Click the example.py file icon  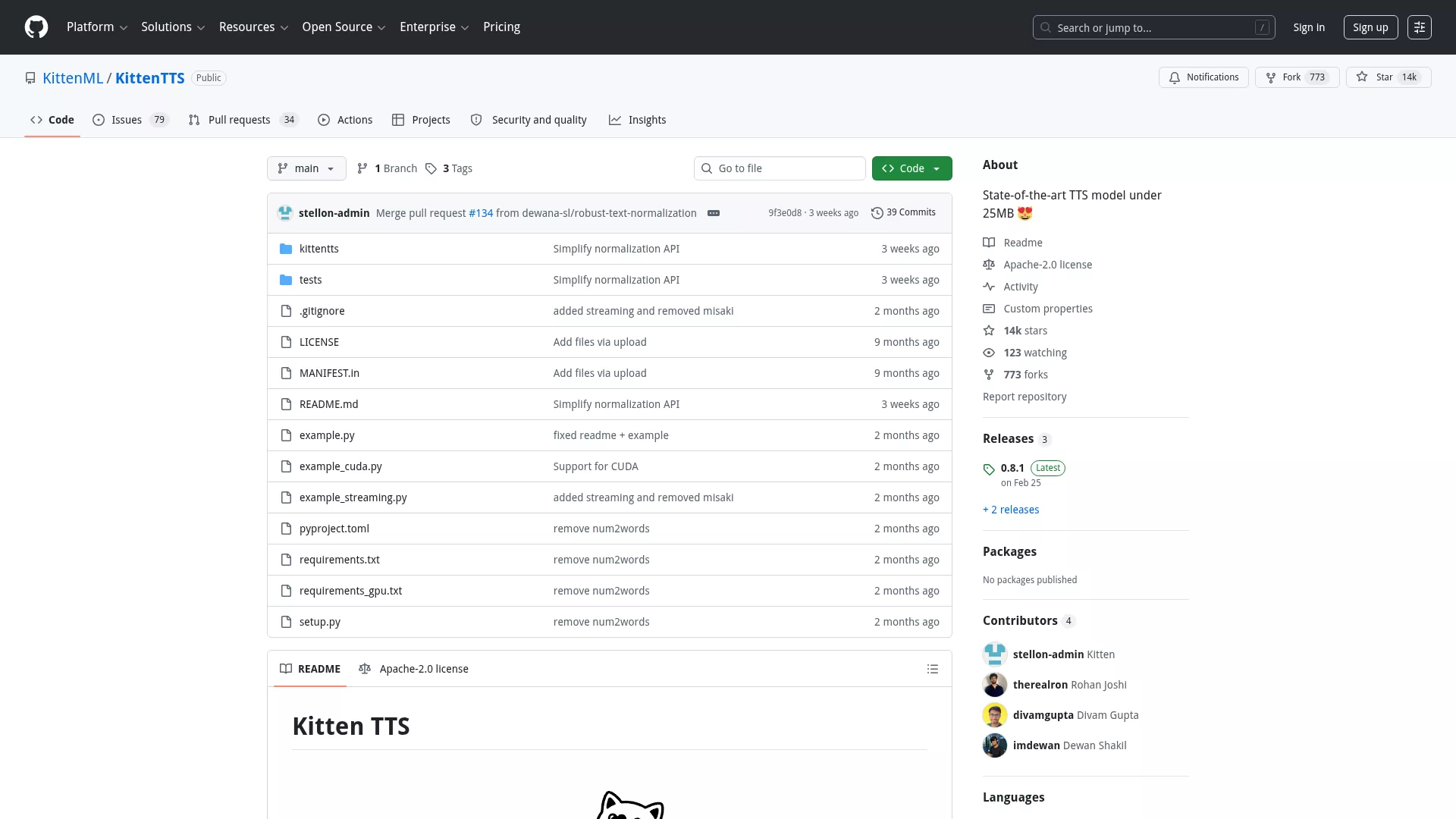[x=286, y=435]
